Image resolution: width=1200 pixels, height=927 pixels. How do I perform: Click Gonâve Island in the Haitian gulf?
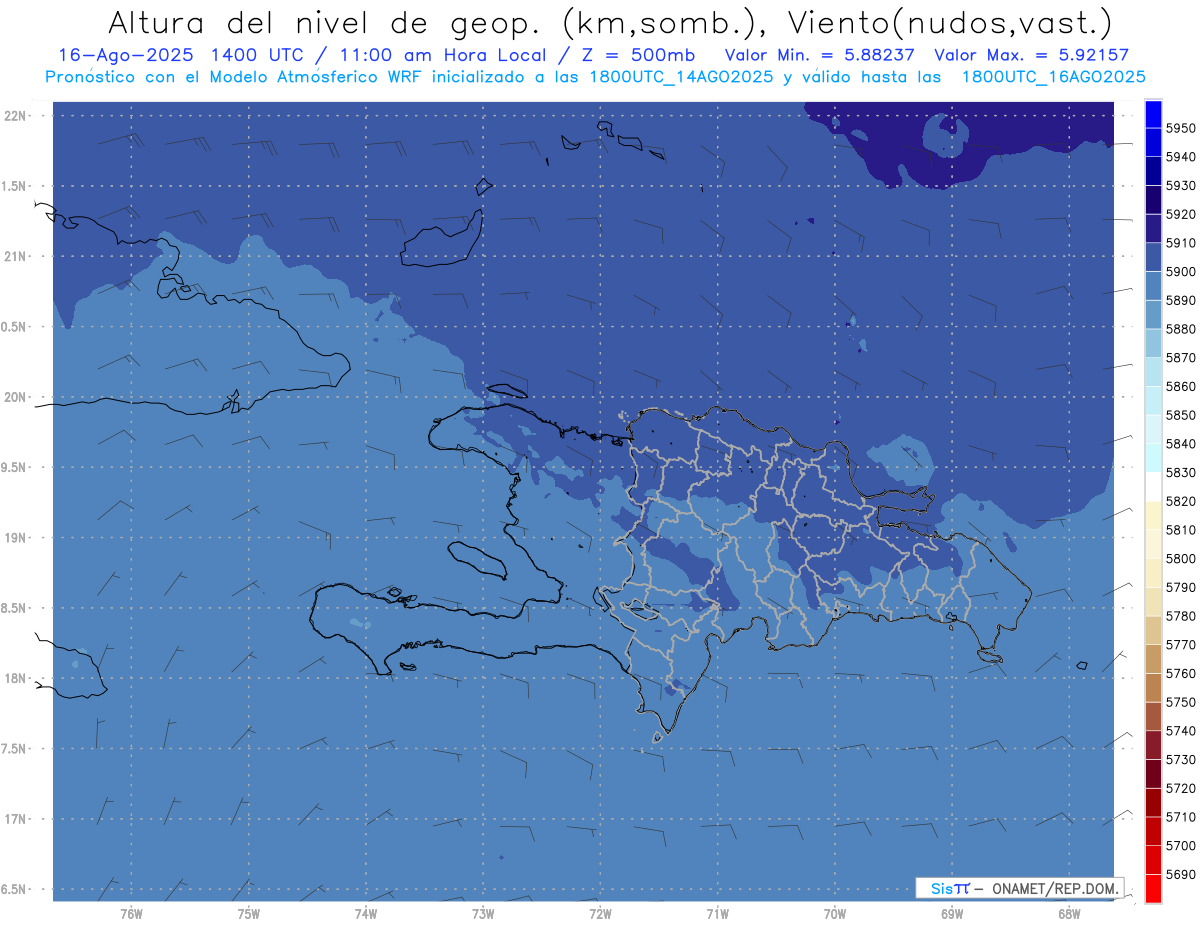click(x=478, y=559)
